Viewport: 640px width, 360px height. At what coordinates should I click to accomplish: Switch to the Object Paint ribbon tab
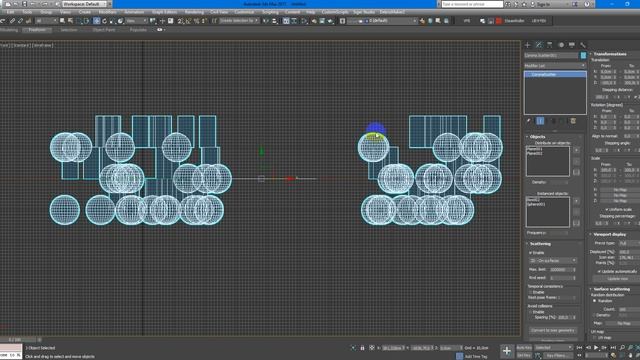click(104, 30)
